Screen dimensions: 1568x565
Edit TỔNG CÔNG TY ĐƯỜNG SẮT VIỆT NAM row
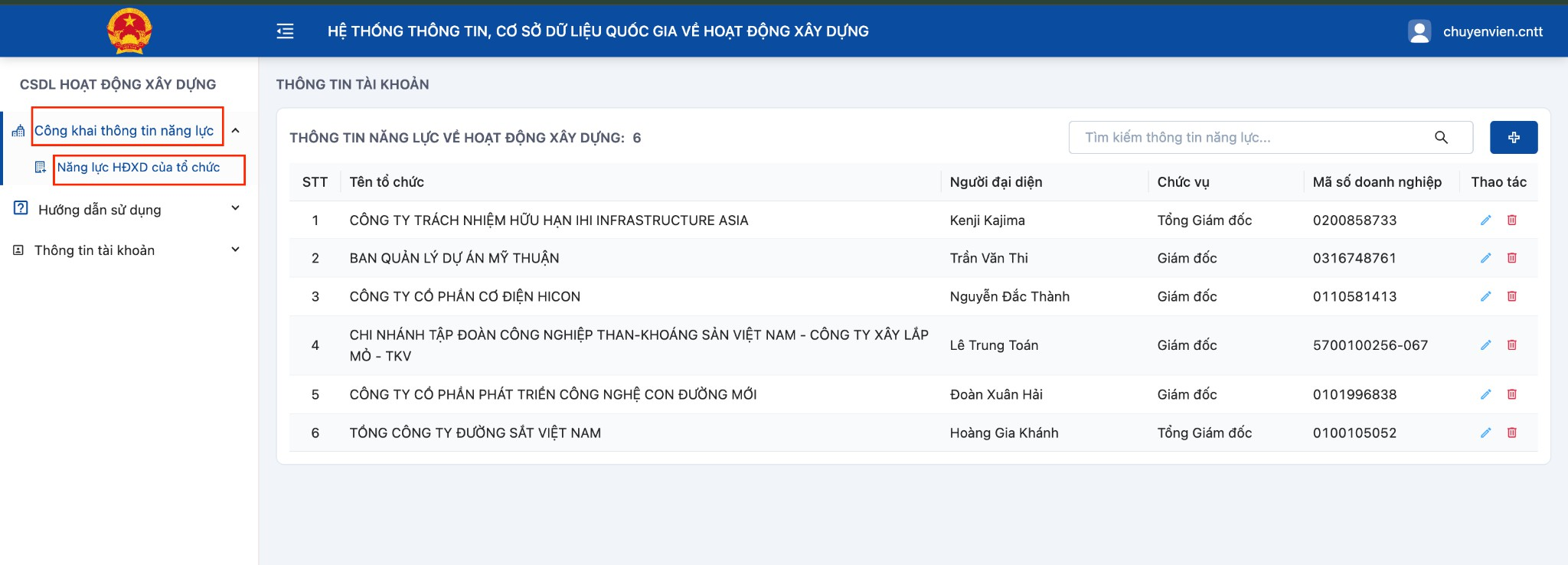click(x=1485, y=433)
